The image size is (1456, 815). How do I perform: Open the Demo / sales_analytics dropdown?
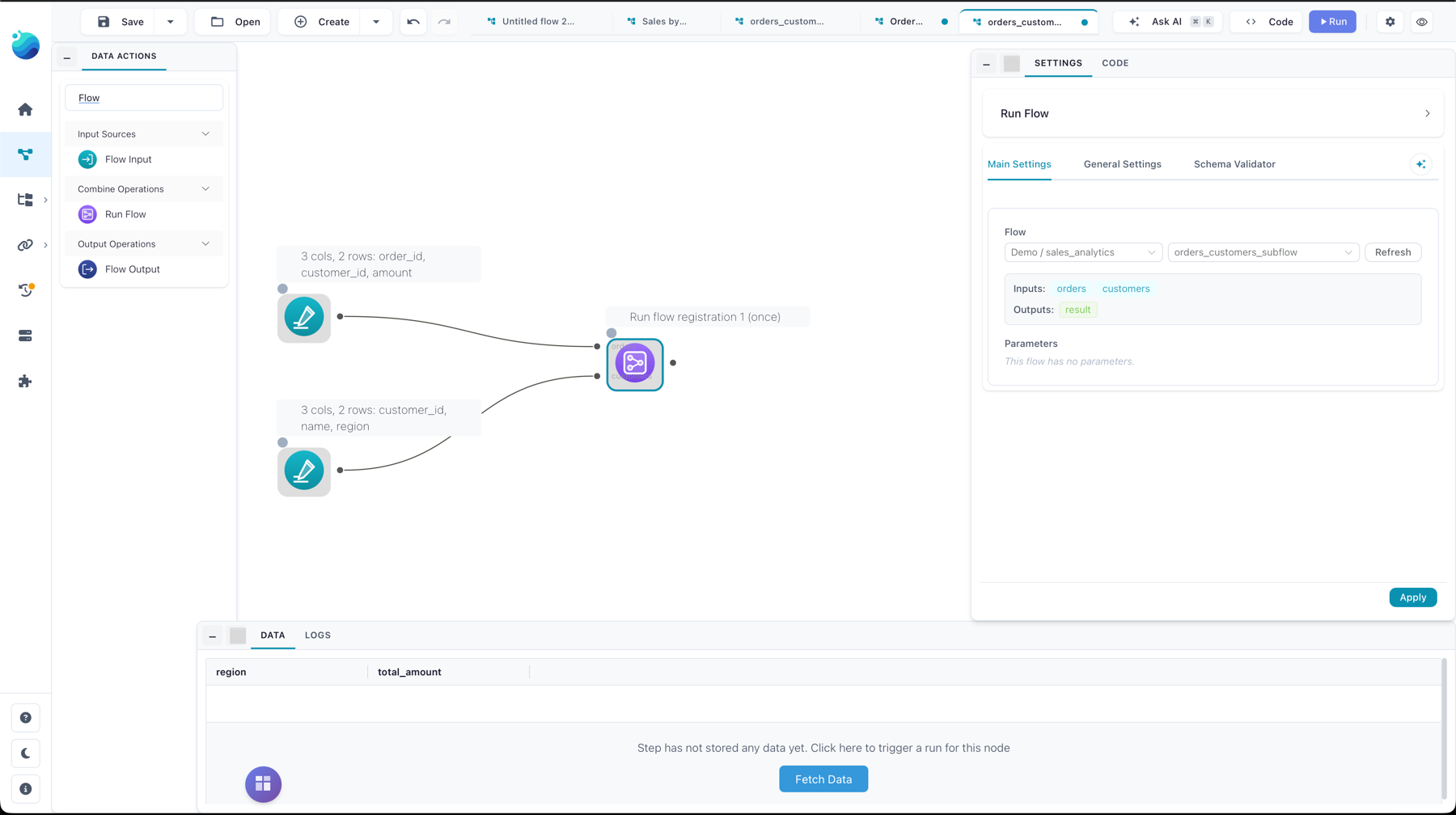[1083, 252]
